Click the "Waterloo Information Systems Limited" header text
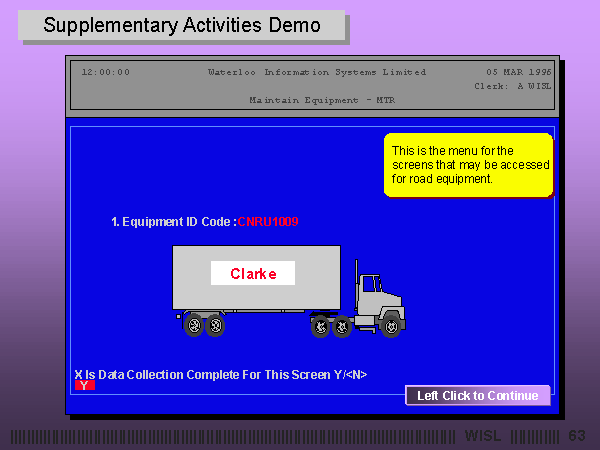 317,72
